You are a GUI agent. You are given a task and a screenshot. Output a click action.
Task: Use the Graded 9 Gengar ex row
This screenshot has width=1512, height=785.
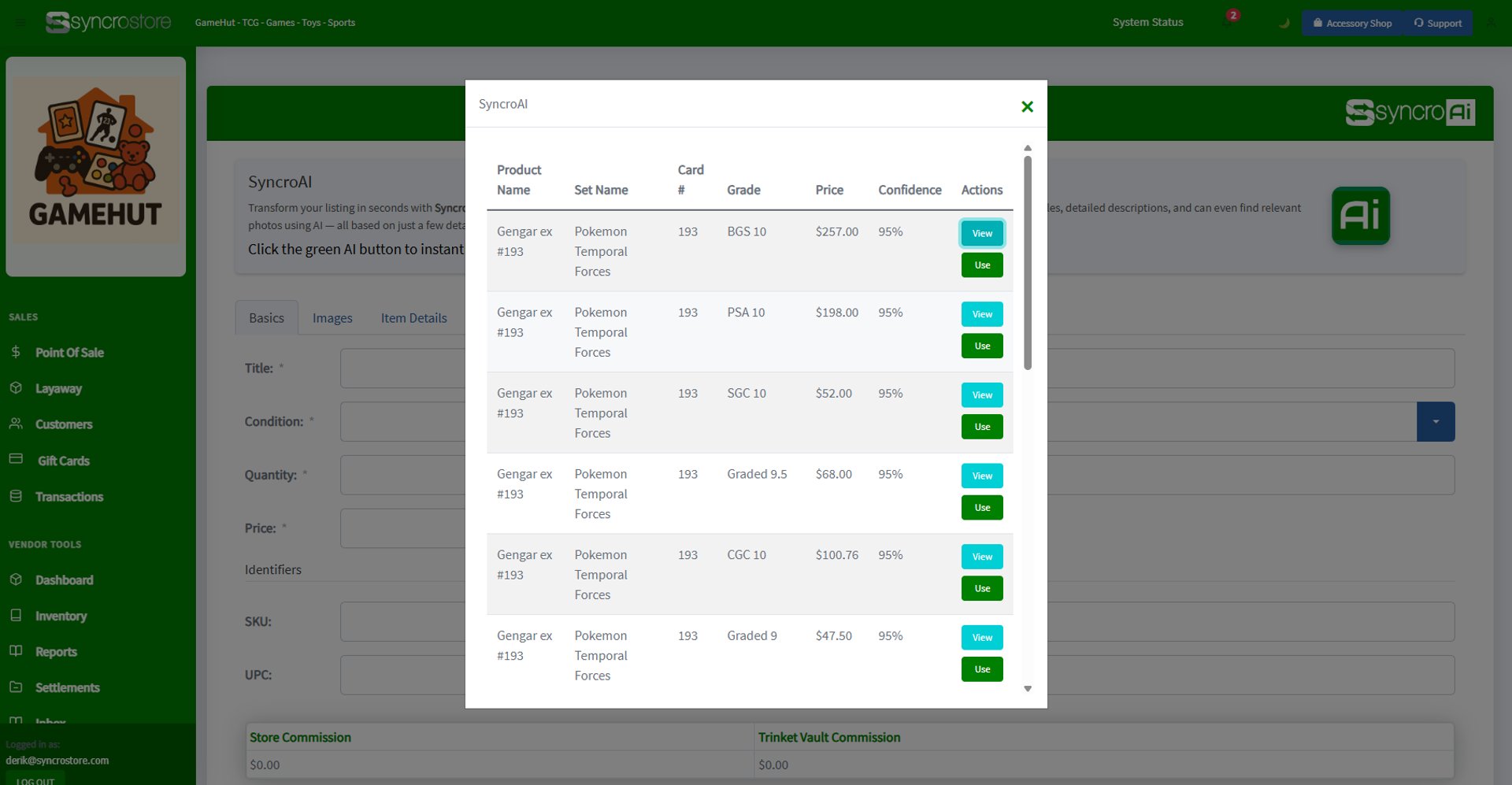(982, 669)
